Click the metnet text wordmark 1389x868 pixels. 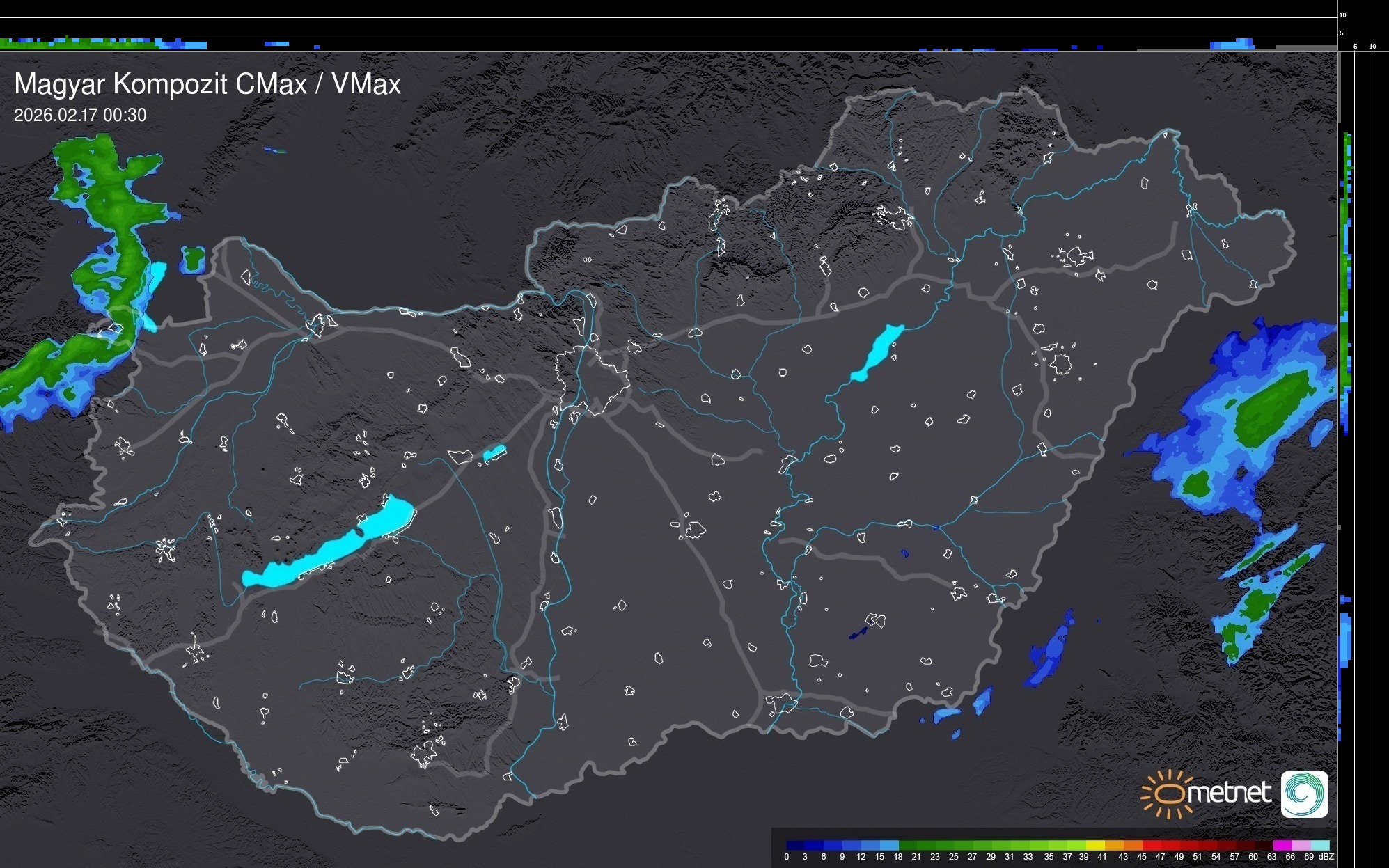[x=1230, y=794]
